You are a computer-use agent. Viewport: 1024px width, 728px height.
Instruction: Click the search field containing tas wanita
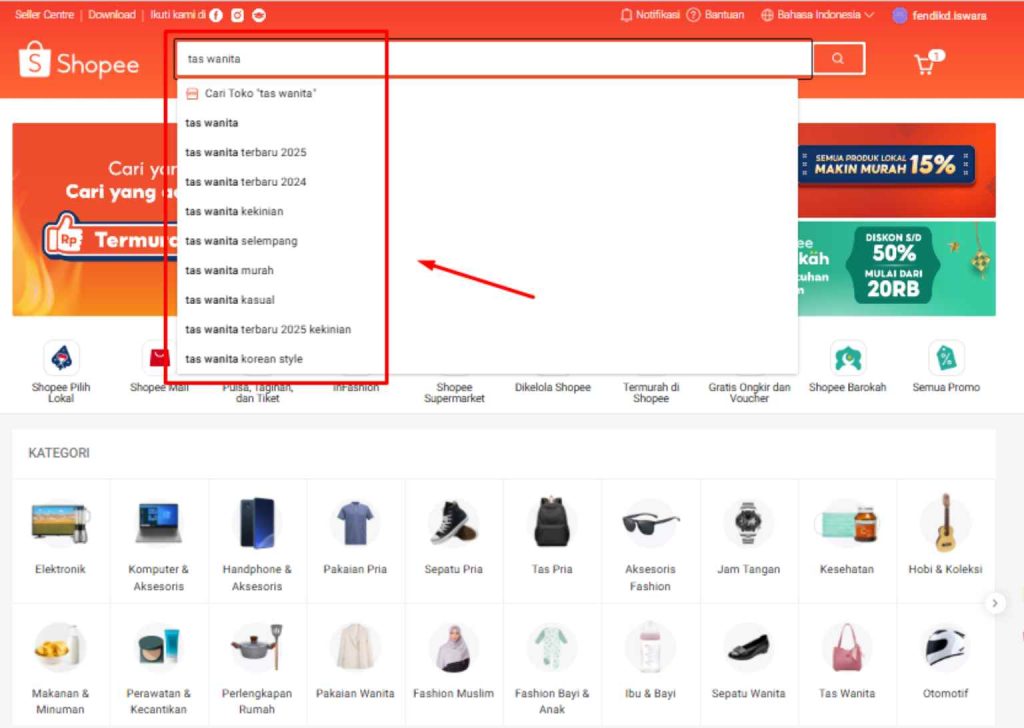pos(493,59)
